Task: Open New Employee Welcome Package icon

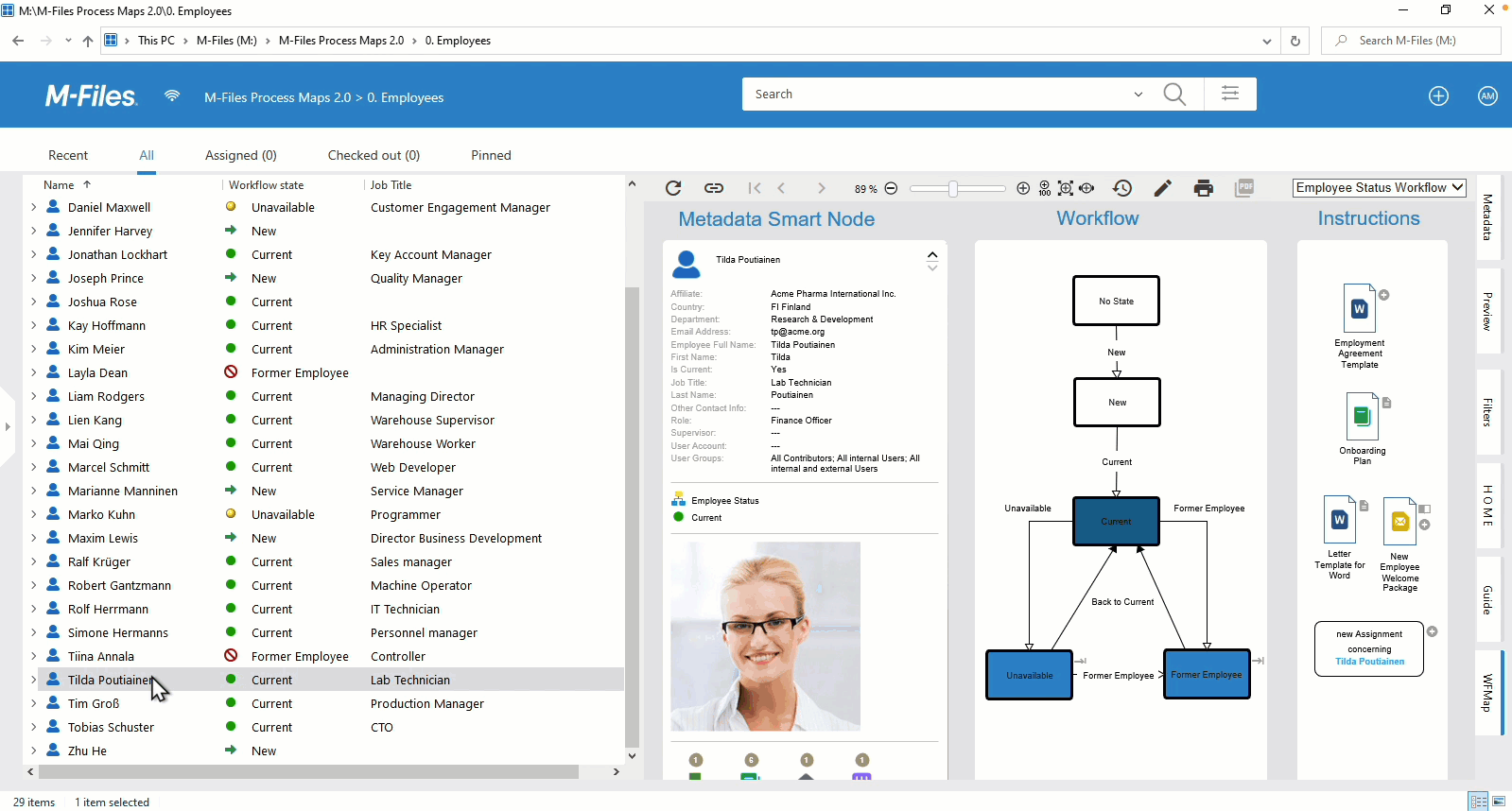Action: pyautogui.click(x=1399, y=522)
